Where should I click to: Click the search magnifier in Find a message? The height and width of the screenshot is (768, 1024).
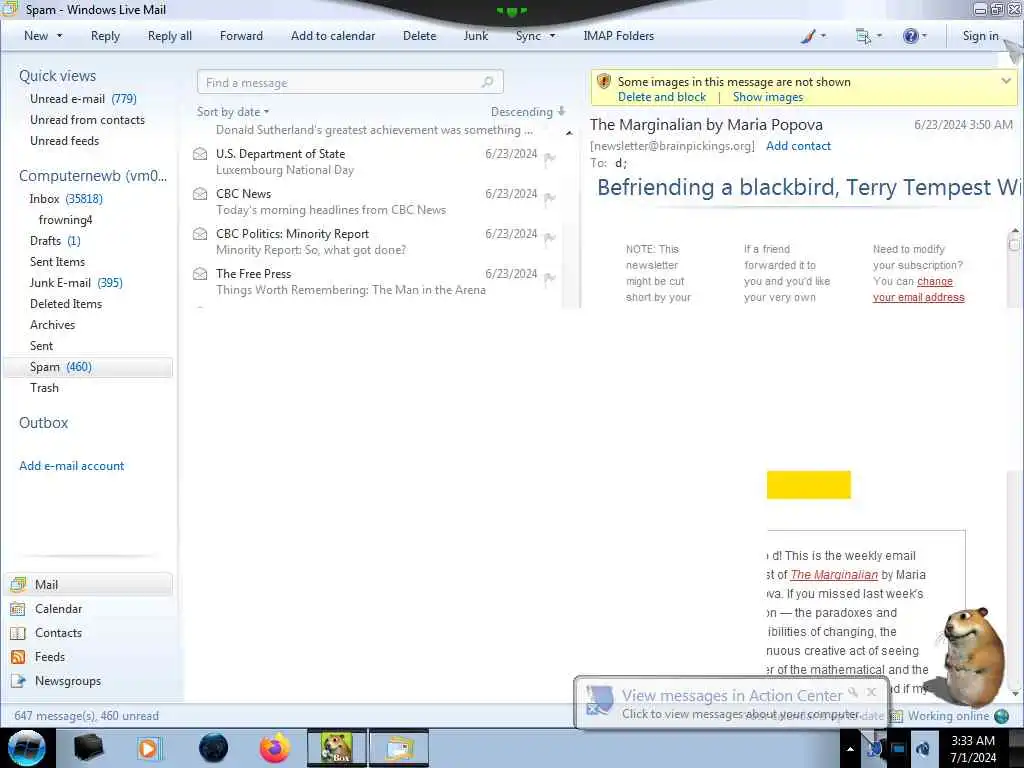click(487, 82)
